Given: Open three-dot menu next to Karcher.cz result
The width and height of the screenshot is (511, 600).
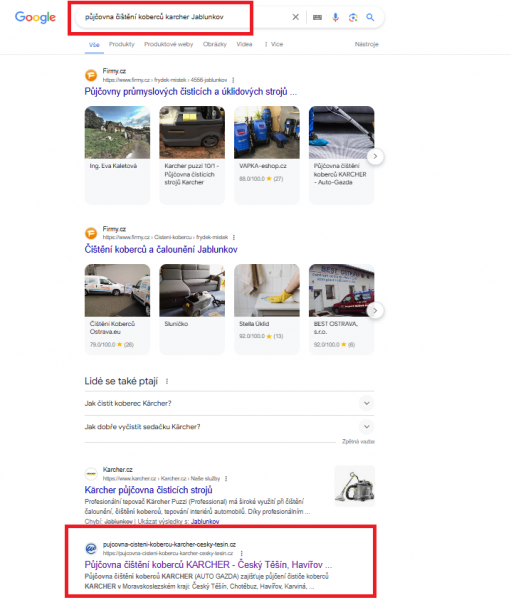Looking at the screenshot, I should point(226,479).
